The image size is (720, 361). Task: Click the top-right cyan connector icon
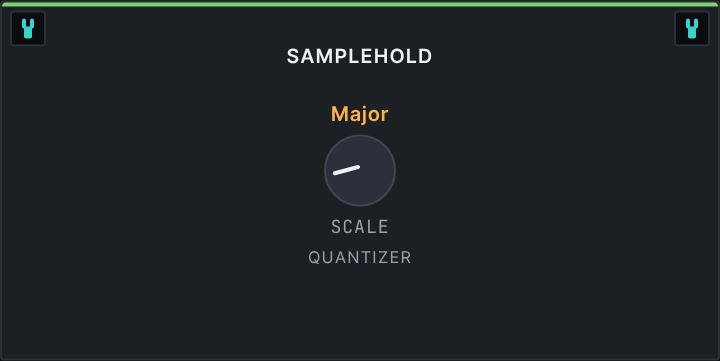[692, 28]
